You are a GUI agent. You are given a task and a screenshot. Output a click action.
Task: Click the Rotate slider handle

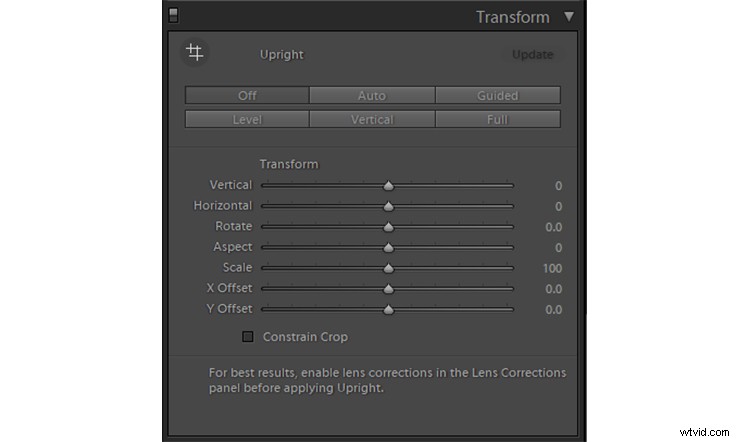click(x=388, y=227)
